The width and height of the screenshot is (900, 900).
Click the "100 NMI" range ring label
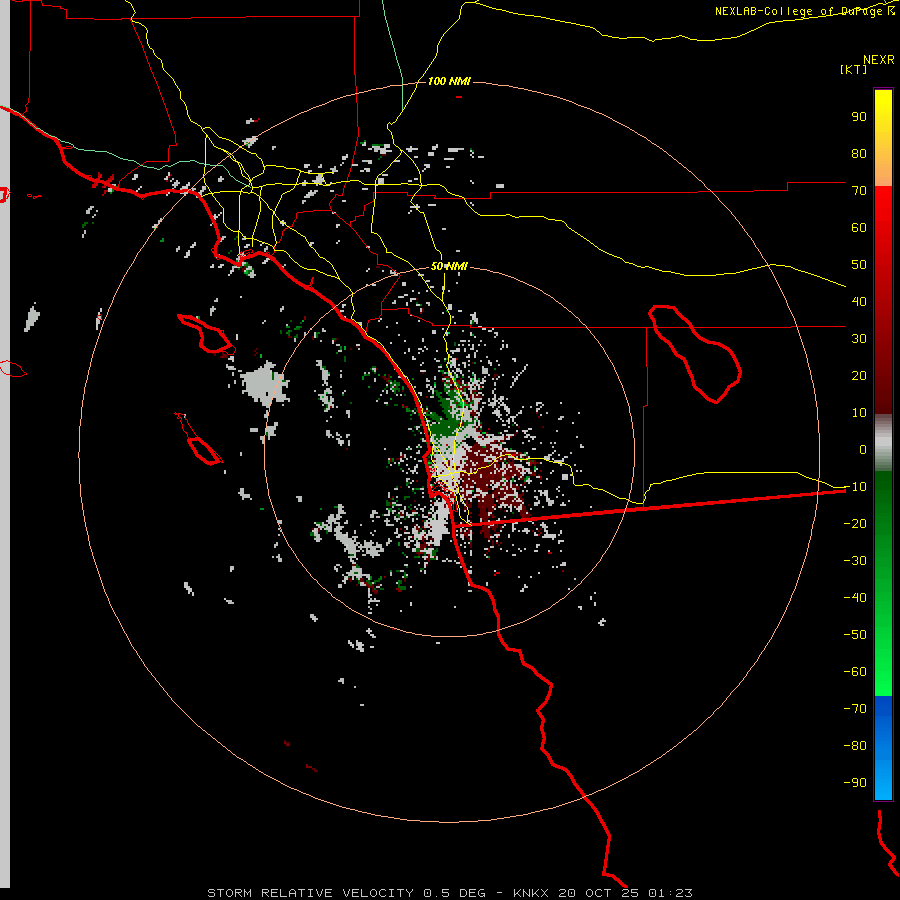coord(449,81)
